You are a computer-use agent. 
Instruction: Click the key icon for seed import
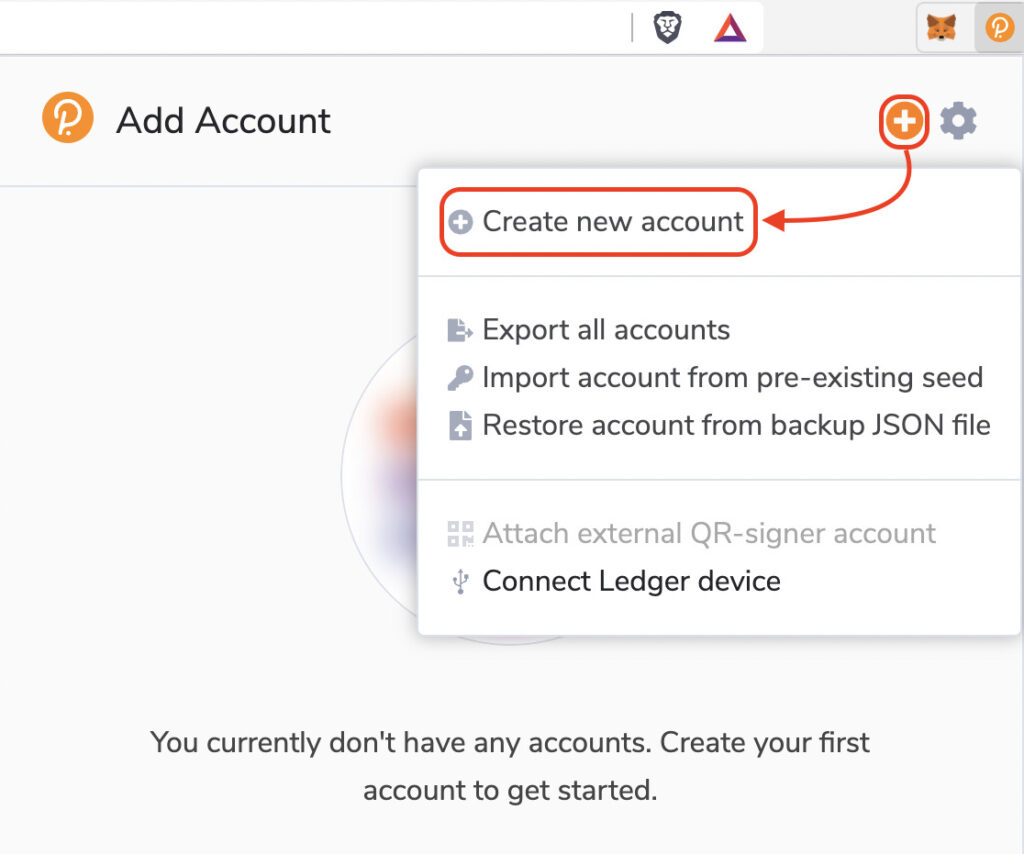(460, 377)
